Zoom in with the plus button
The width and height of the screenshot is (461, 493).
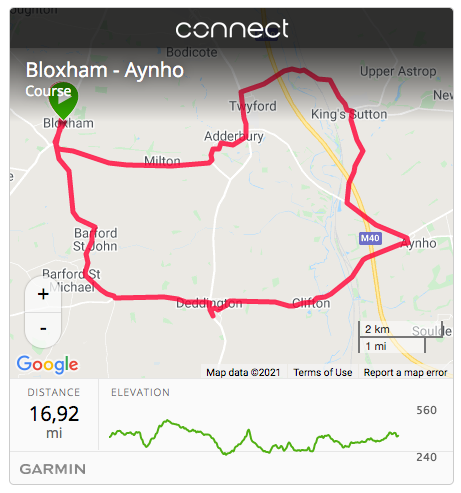43,294
